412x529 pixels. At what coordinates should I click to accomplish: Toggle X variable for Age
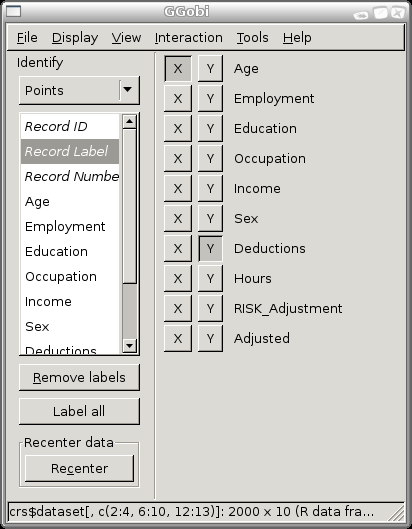pos(178,69)
